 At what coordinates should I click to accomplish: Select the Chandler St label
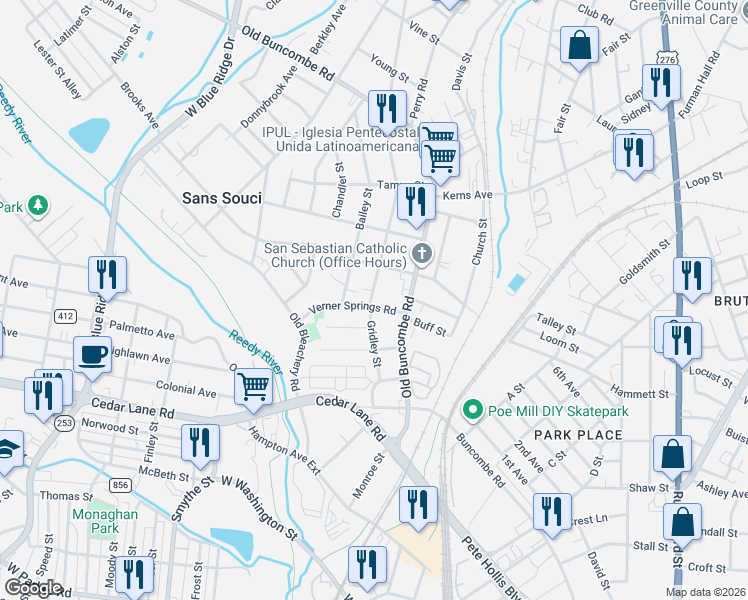point(338,190)
